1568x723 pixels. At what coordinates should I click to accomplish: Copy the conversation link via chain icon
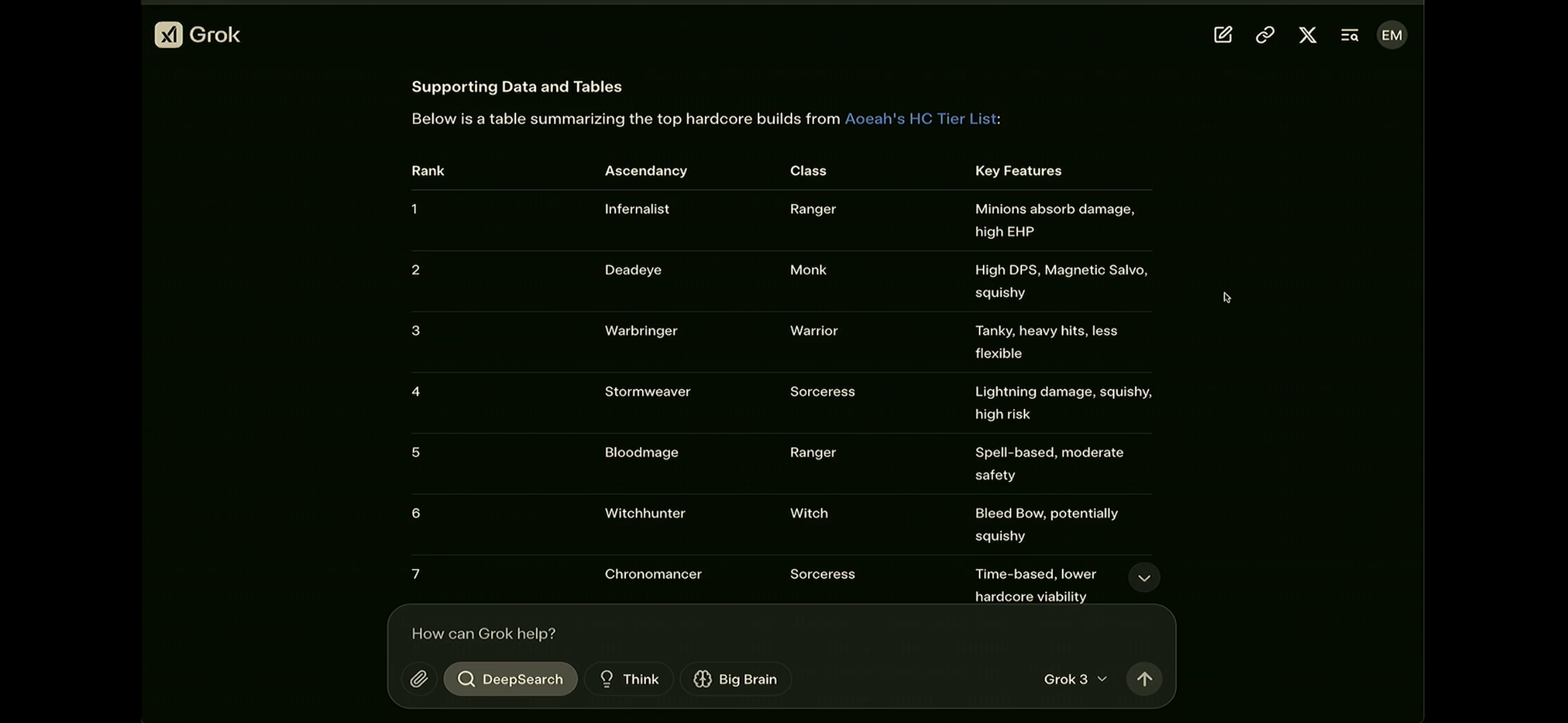click(x=1265, y=35)
